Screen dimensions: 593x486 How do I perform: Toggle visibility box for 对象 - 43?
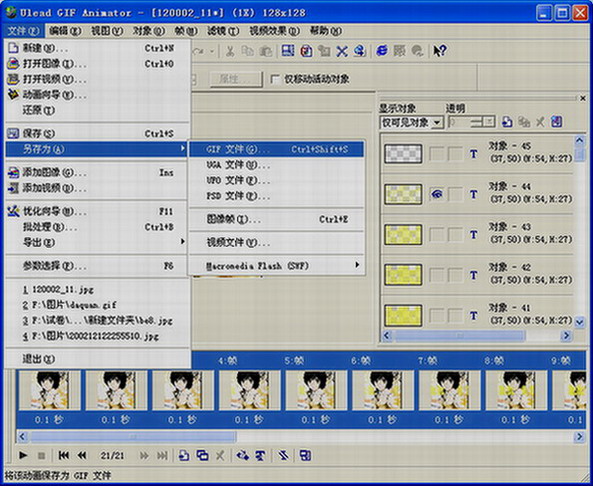click(437, 234)
